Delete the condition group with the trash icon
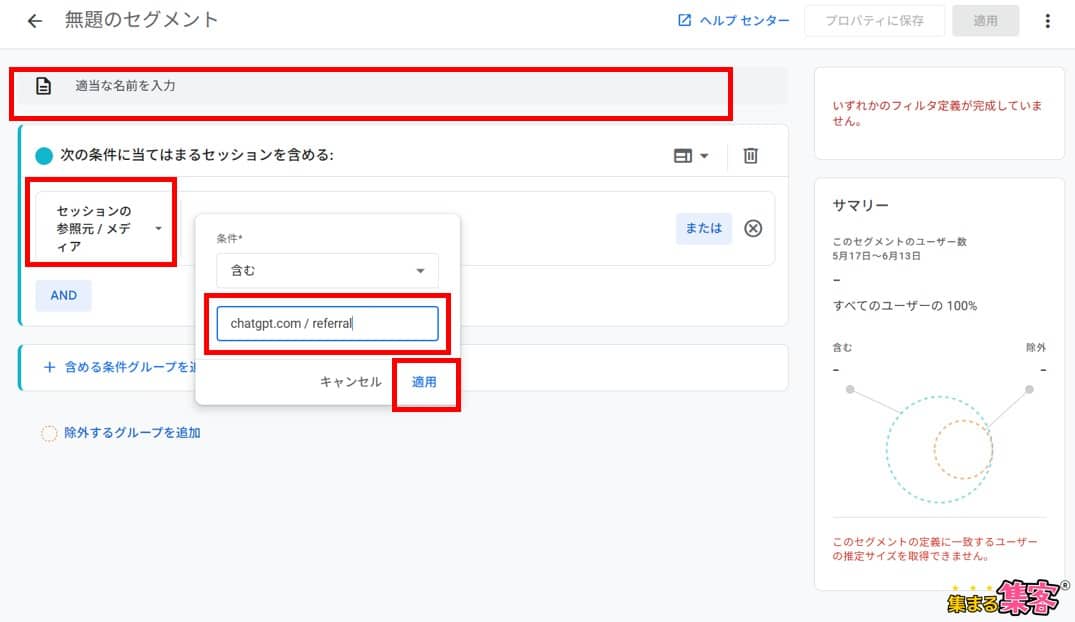Screen dimensions: 1075x622 click(x=751, y=156)
